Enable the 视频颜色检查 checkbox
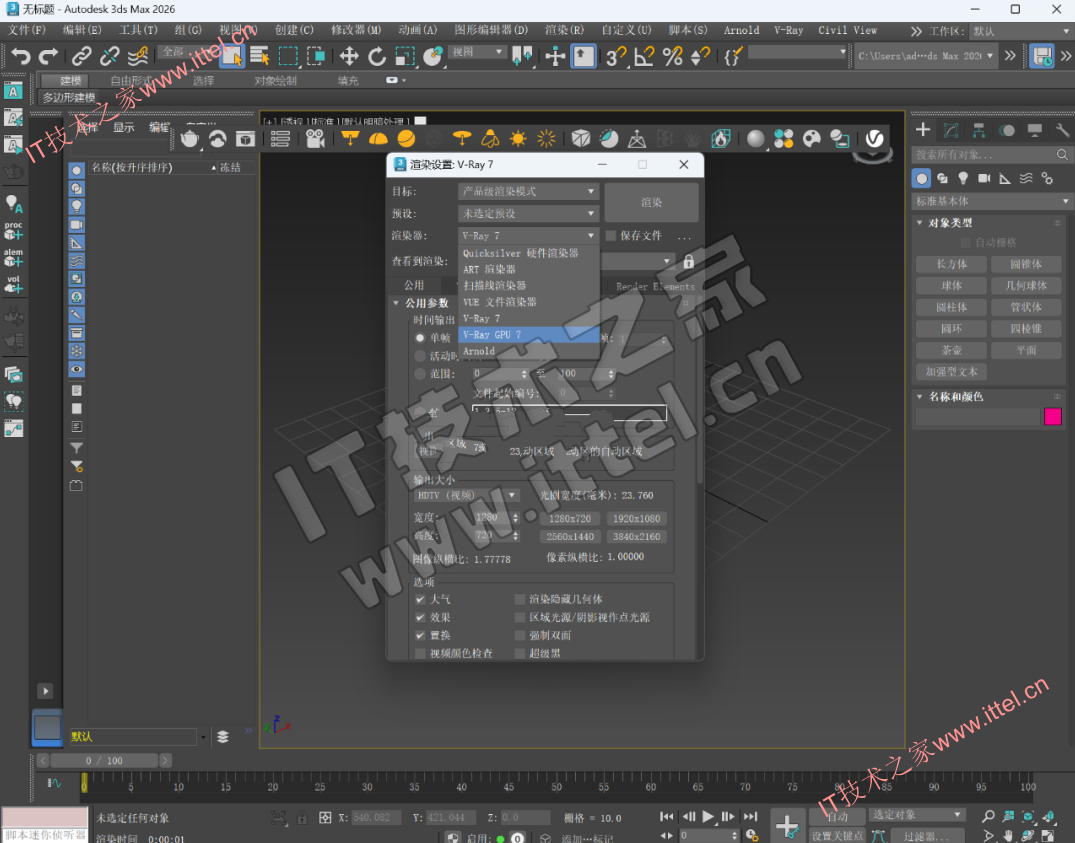 (x=420, y=653)
